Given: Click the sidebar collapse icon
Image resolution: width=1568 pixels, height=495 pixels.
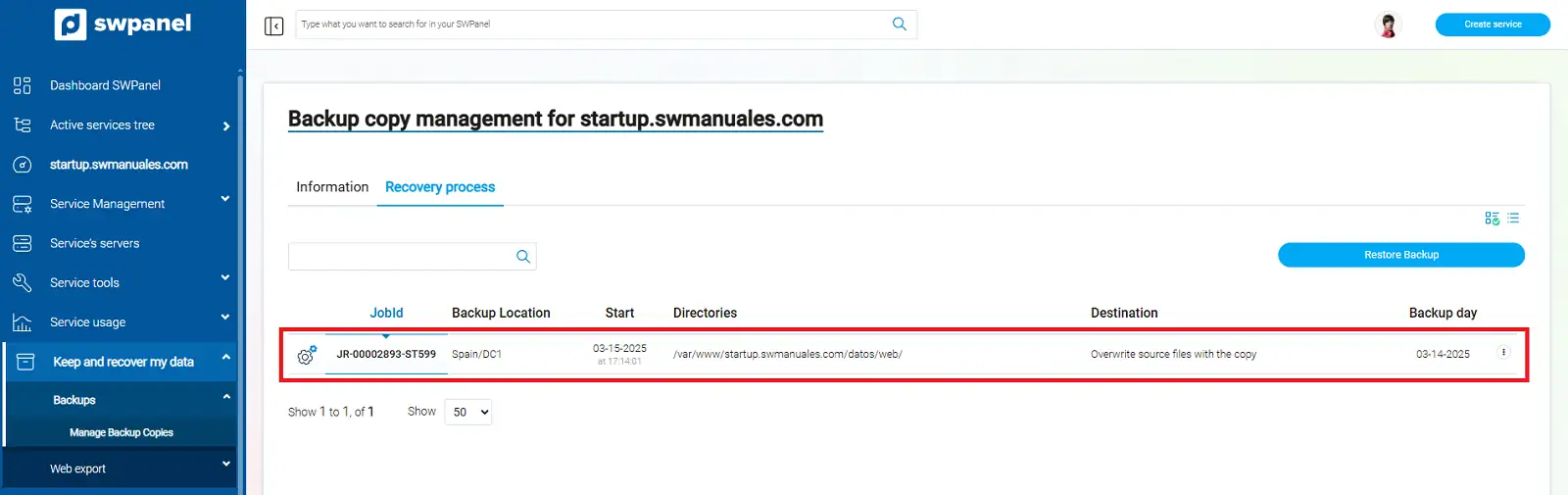Looking at the screenshot, I should coord(274,25).
